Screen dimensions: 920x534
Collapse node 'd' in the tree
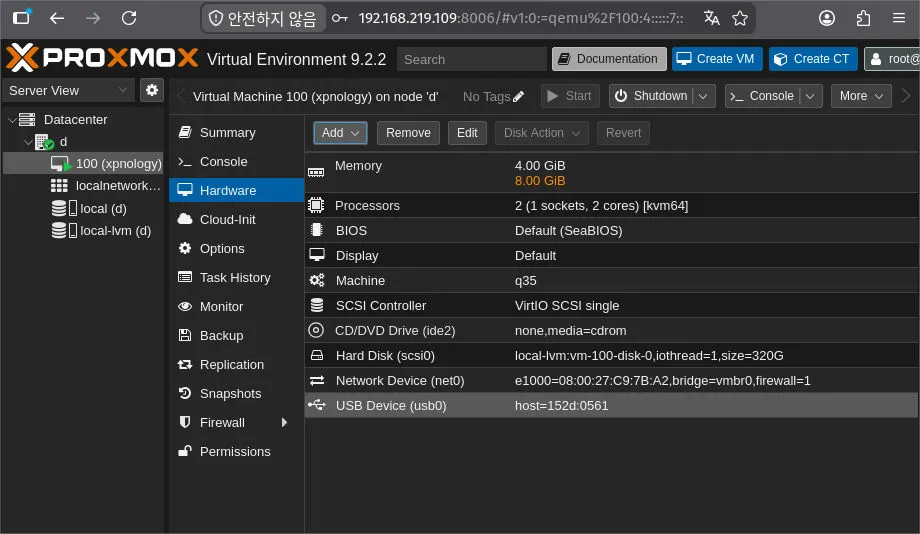click(x=28, y=142)
